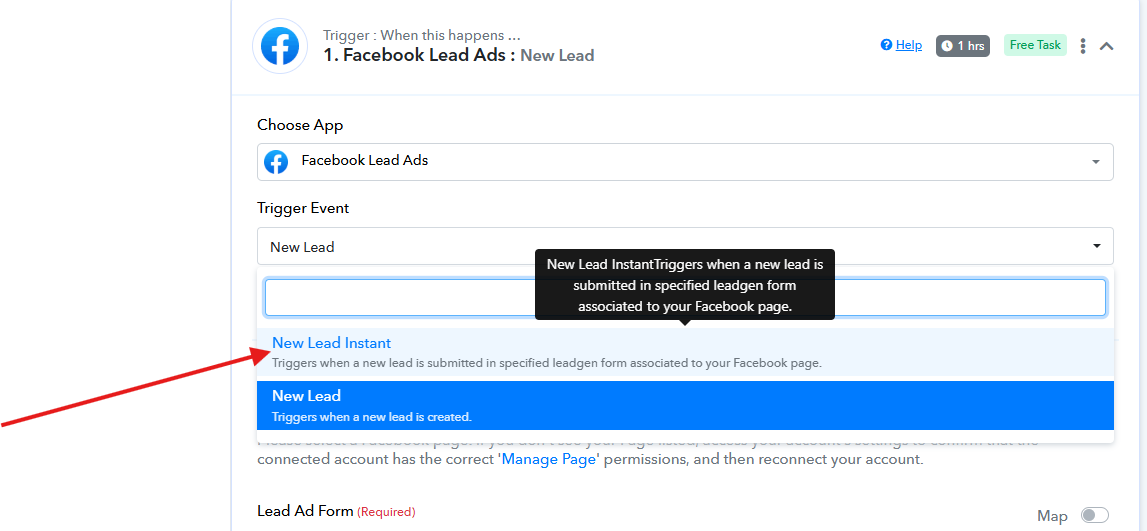Collapse the trigger step with the chevron
This screenshot has height=531, width=1147.
pos(1107,46)
